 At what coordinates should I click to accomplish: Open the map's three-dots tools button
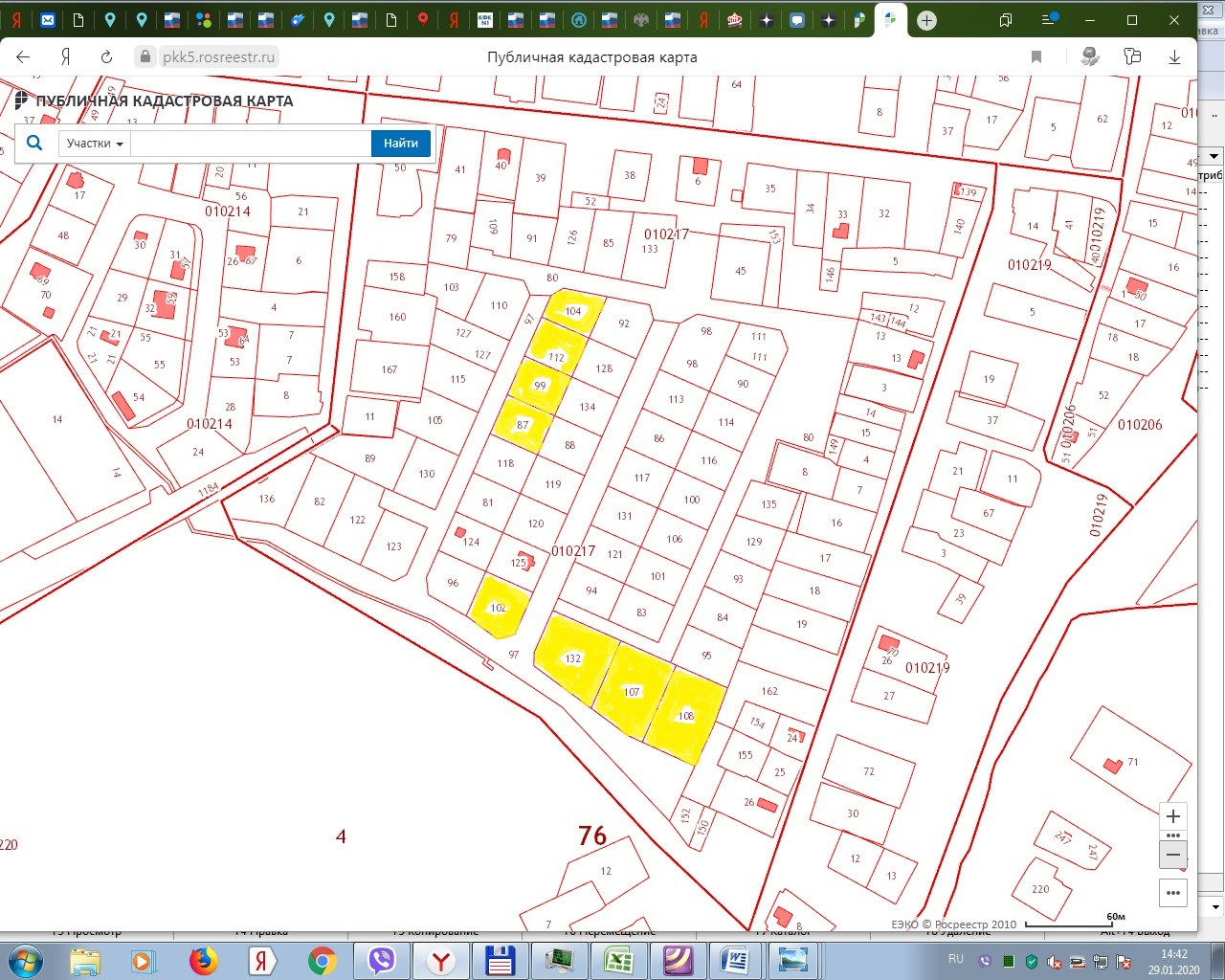[1173, 893]
